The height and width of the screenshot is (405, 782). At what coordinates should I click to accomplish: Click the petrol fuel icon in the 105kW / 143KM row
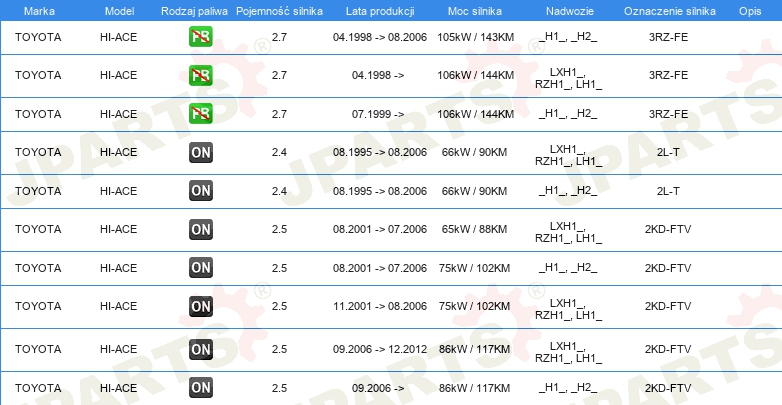pos(200,37)
